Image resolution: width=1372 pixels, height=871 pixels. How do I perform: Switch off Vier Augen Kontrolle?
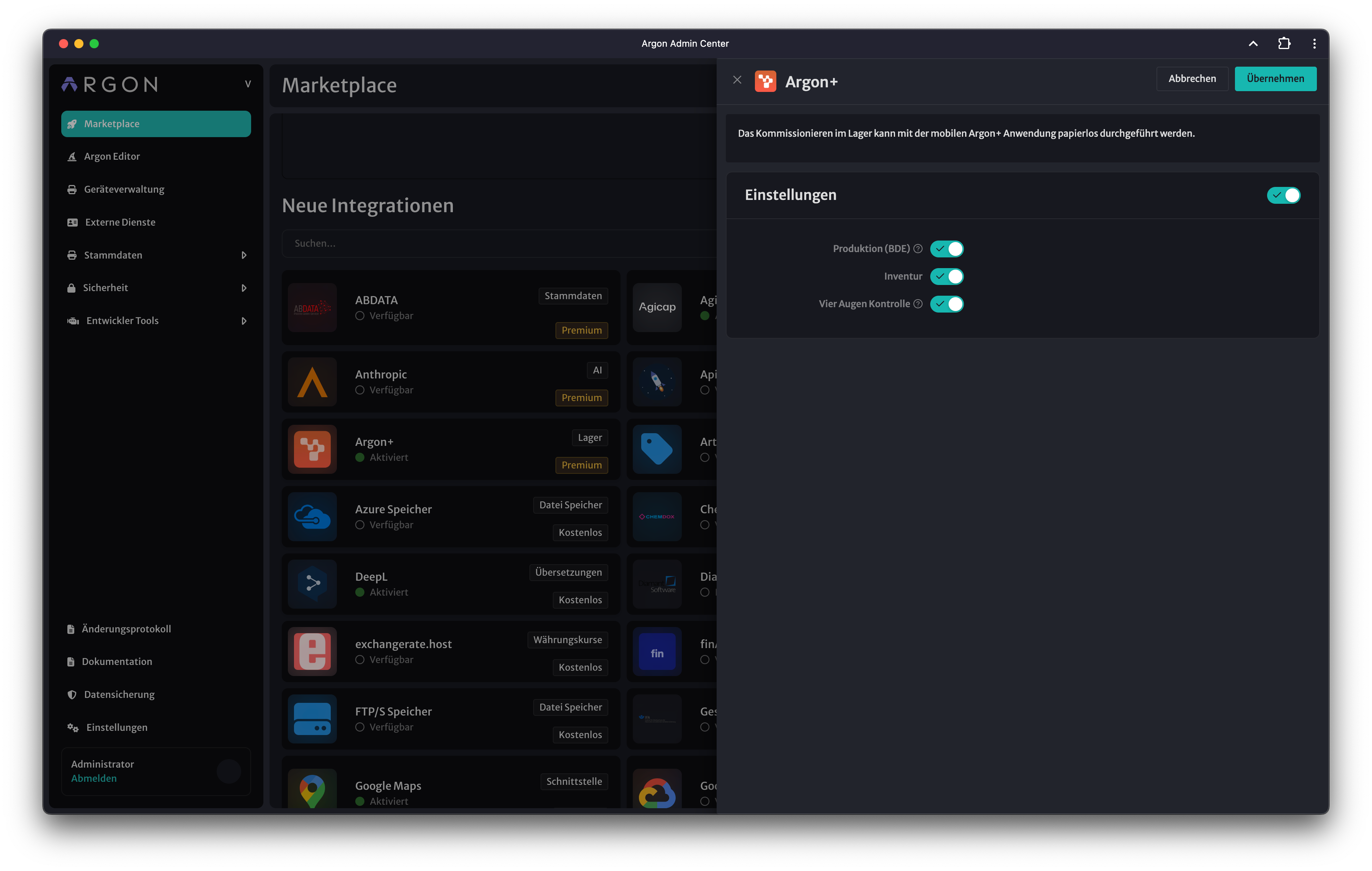click(x=946, y=304)
